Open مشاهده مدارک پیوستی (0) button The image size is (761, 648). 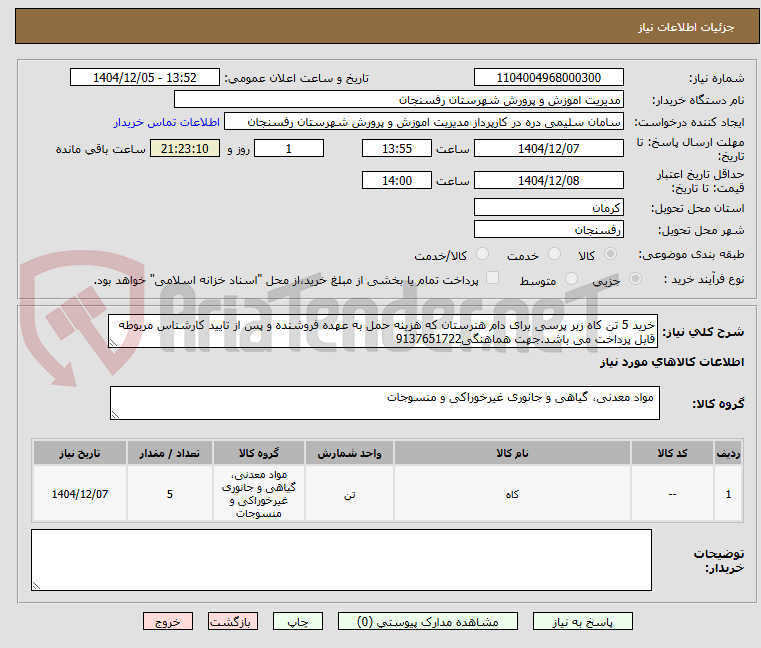coord(428,621)
